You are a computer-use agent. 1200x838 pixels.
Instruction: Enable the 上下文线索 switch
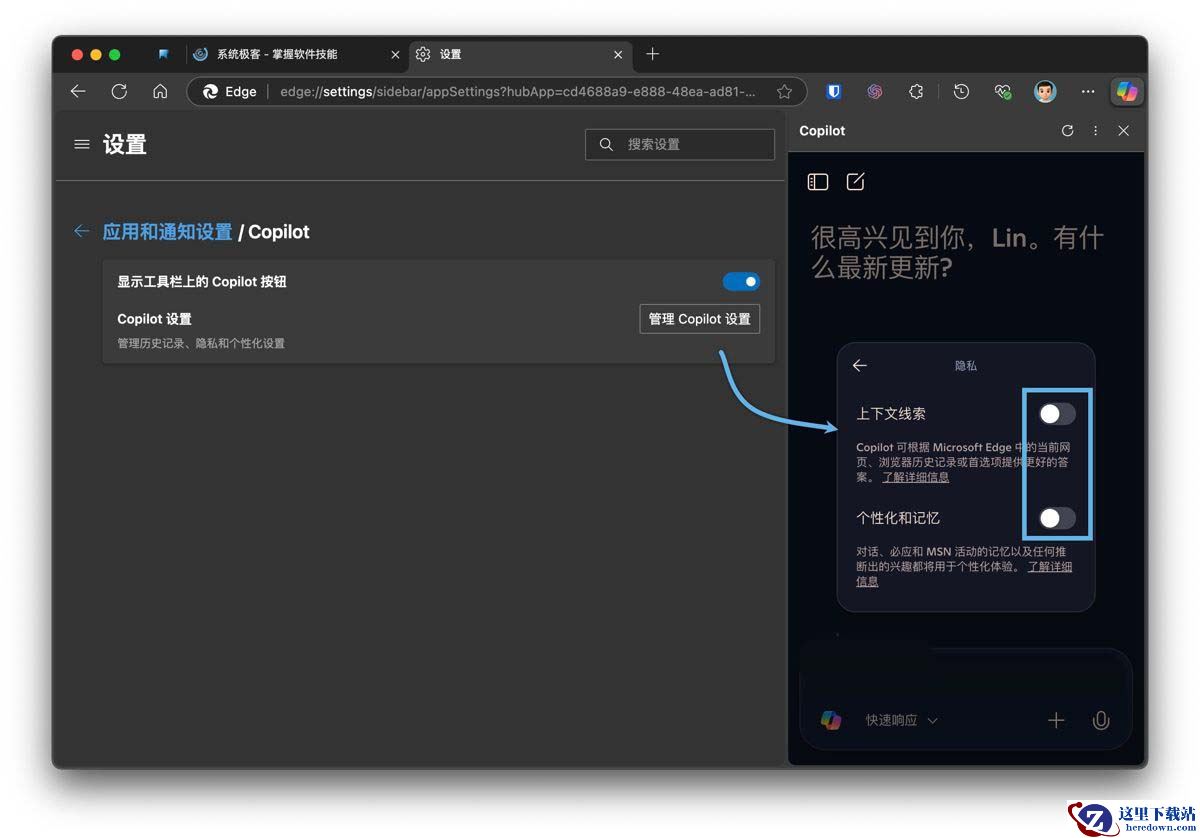(x=1057, y=413)
